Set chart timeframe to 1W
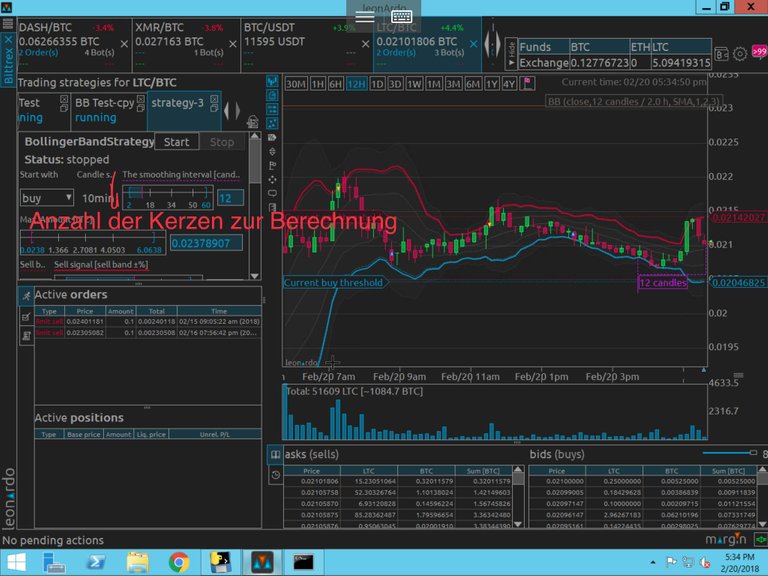 [x=414, y=84]
